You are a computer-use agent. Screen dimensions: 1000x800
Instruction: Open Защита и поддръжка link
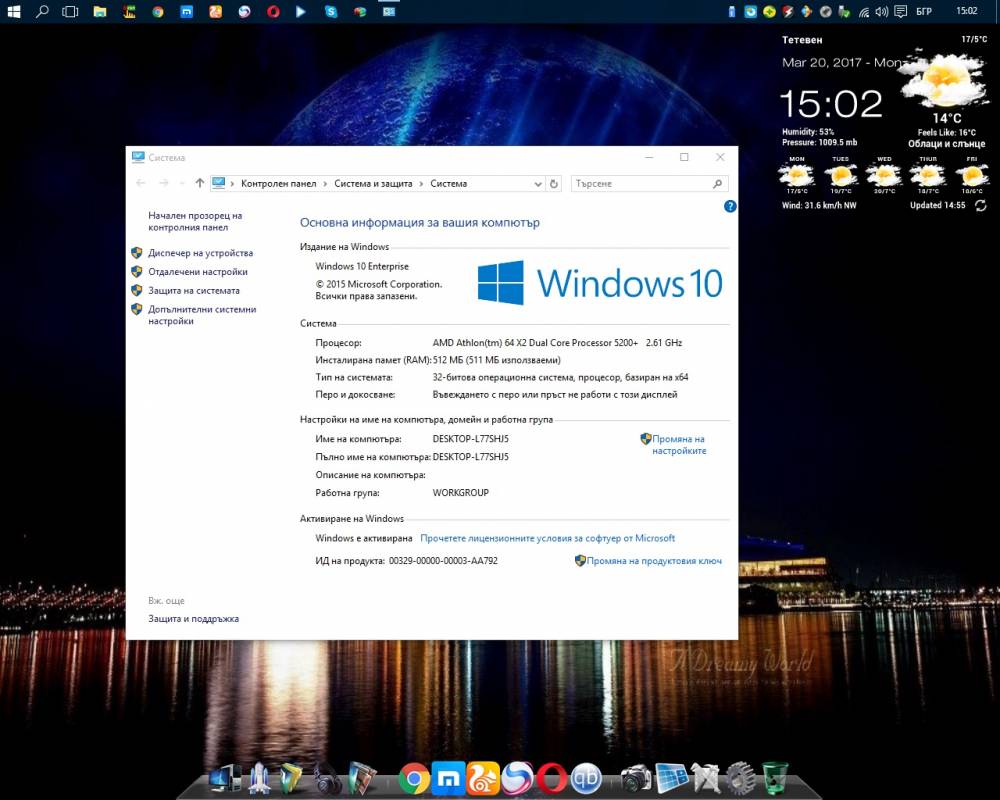(x=193, y=619)
